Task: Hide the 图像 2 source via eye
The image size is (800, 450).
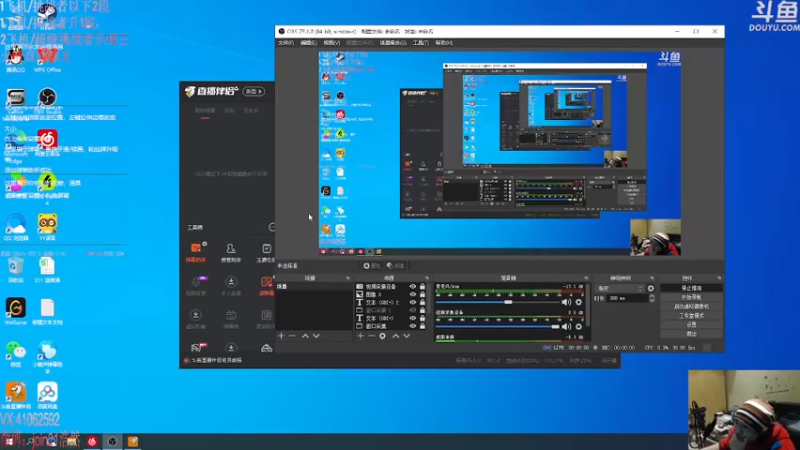Action: (x=413, y=294)
